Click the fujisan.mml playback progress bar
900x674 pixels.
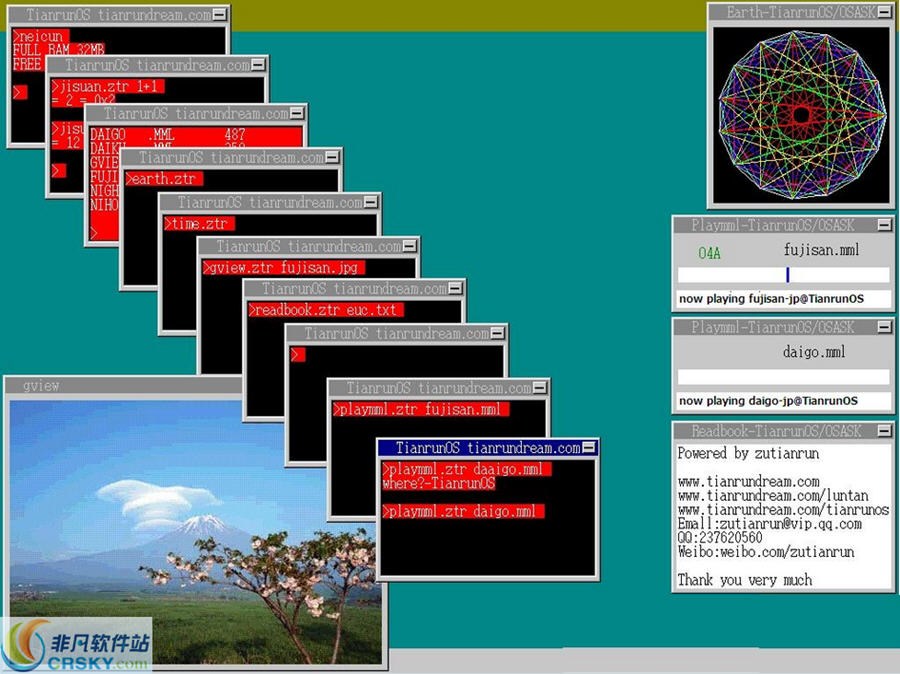[x=783, y=275]
